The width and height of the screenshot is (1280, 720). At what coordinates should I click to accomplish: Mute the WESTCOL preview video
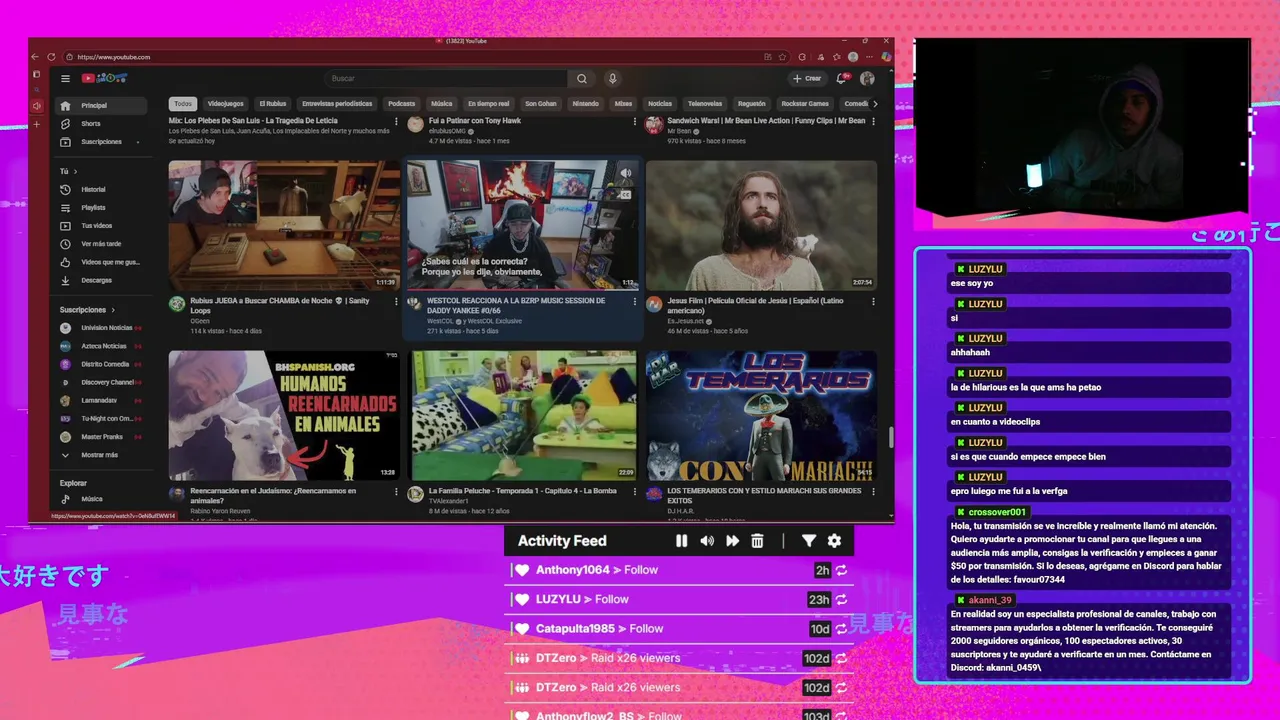tap(626, 173)
